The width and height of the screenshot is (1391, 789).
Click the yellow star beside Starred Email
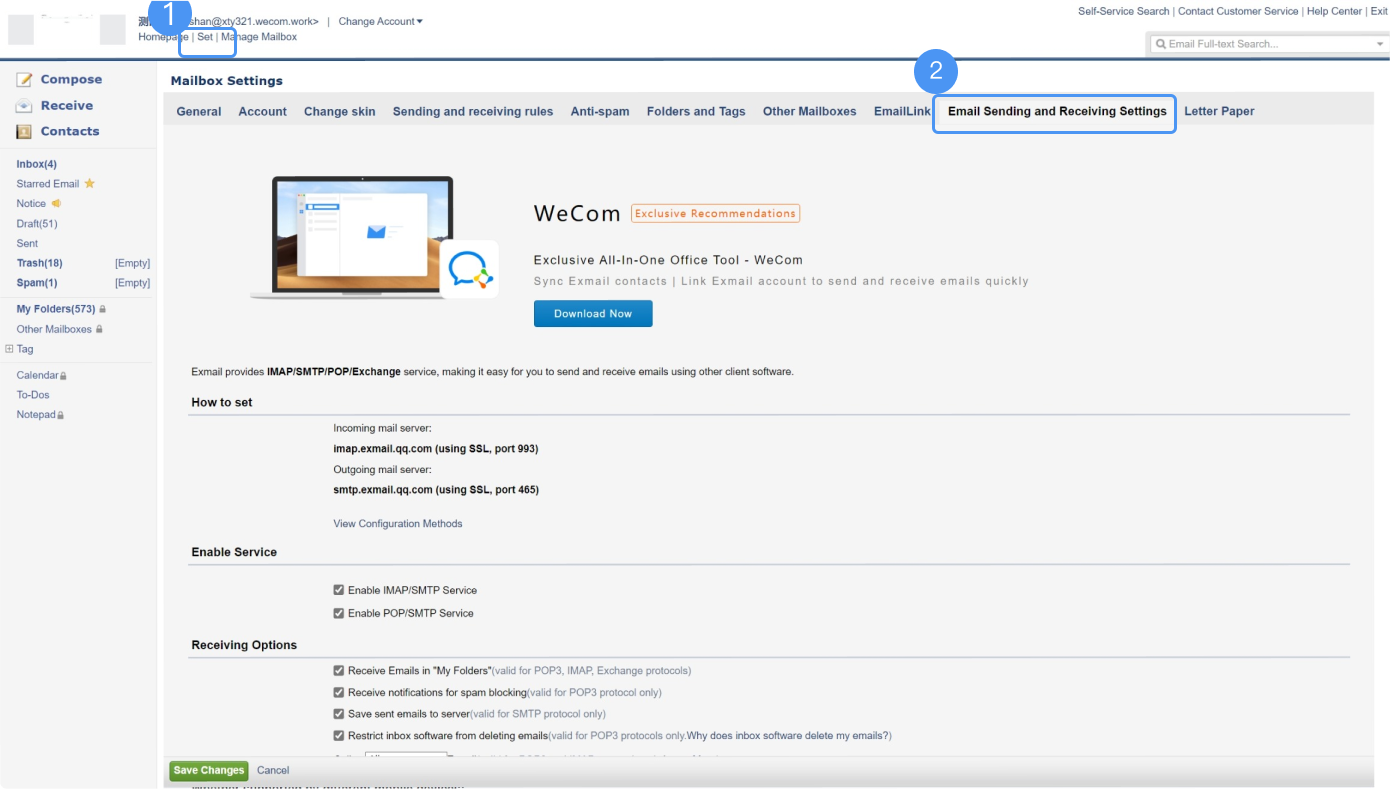point(89,183)
